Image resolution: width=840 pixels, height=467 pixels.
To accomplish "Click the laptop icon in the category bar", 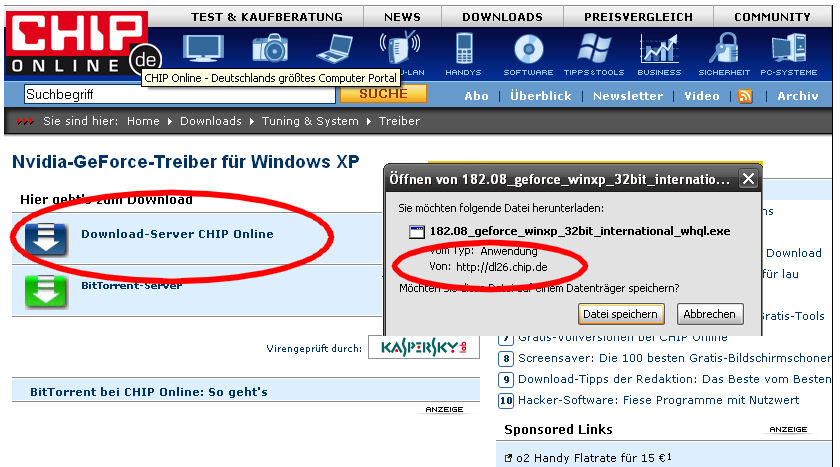I will click(x=336, y=49).
